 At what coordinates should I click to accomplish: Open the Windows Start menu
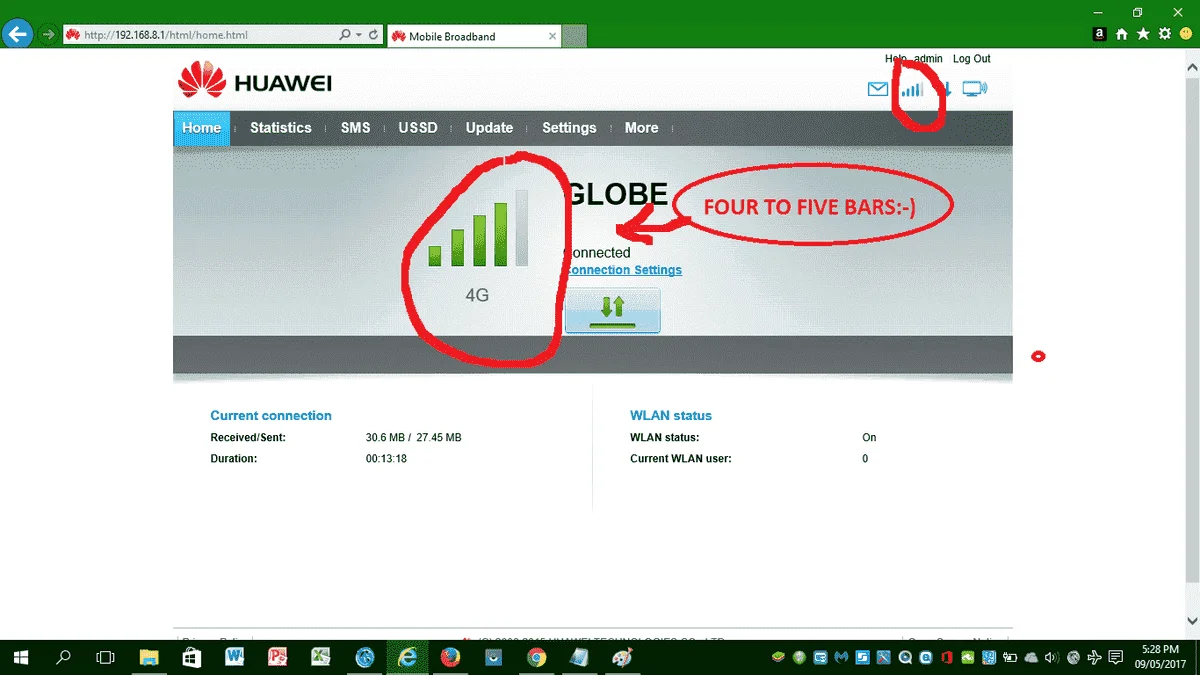pyautogui.click(x=20, y=657)
